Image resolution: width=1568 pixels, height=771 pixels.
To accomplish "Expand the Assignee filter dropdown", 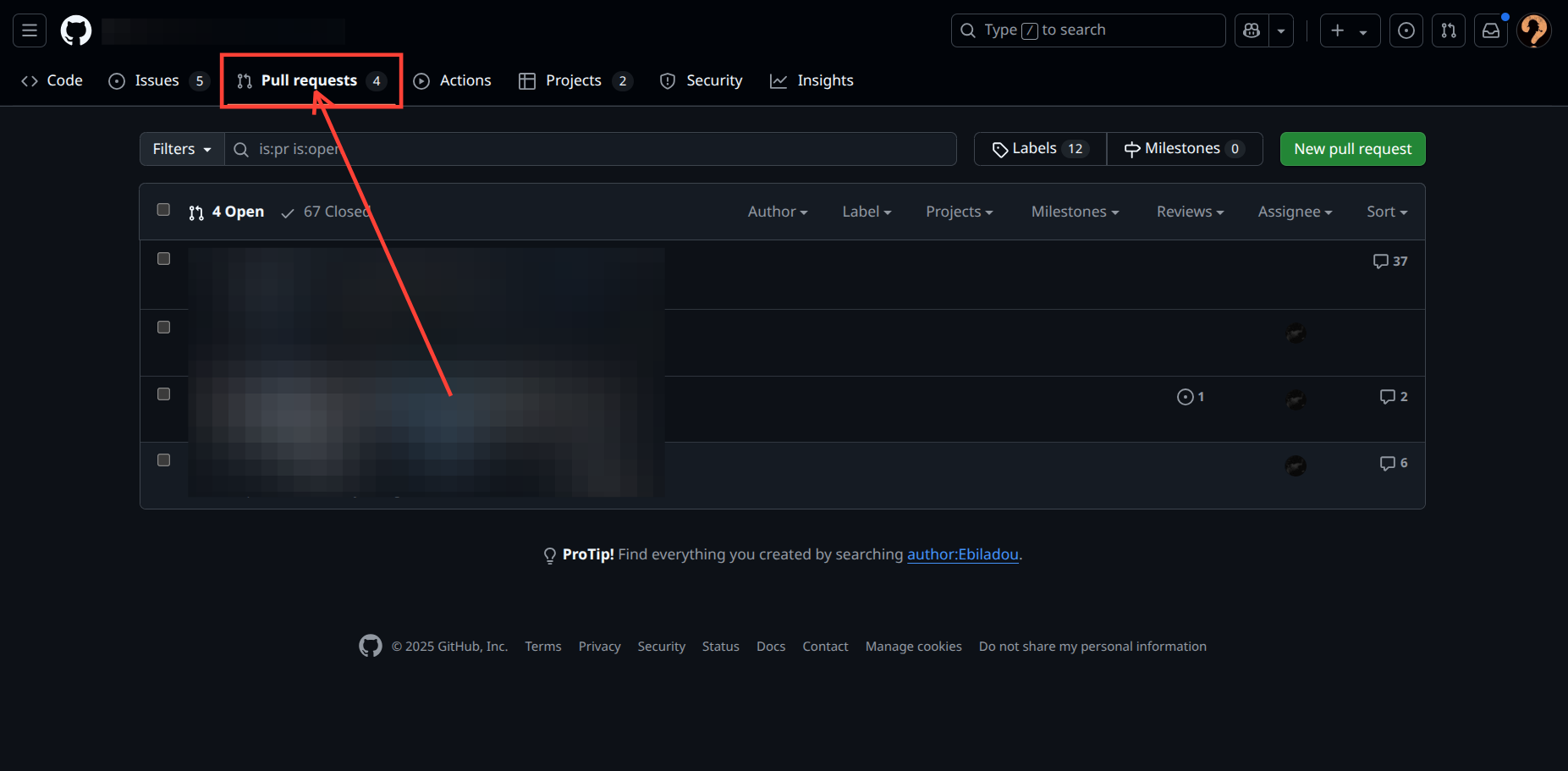I will (1294, 212).
